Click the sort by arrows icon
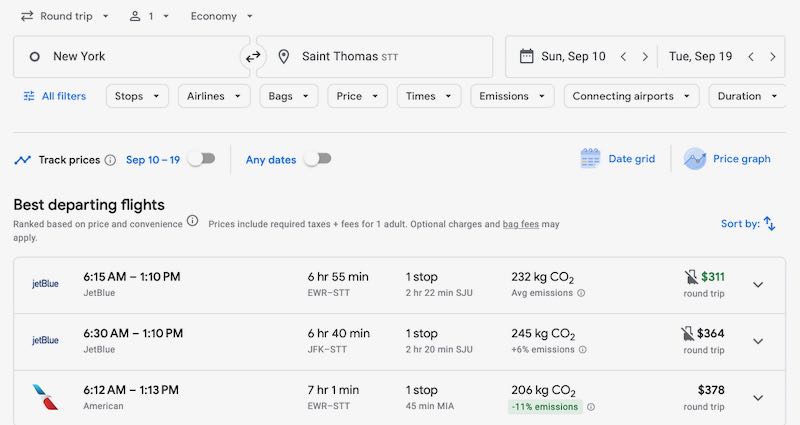The width and height of the screenshot is (800, 425). click(x=769, y=224)
